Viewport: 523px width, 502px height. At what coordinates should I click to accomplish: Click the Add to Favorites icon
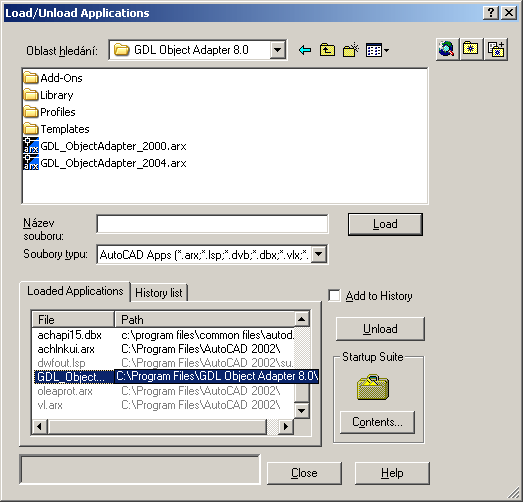[x=496, y=49]
